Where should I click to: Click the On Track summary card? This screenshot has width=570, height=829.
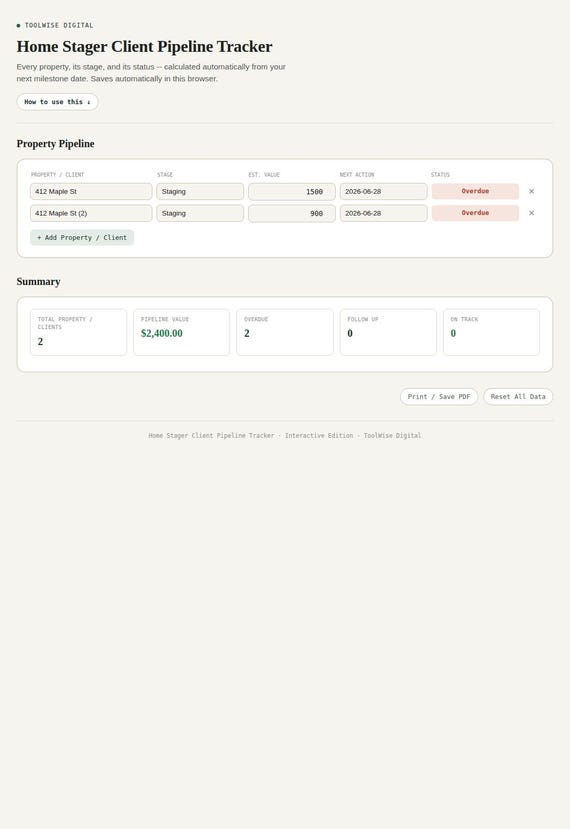pyautogui.click(x=491, y=332)
